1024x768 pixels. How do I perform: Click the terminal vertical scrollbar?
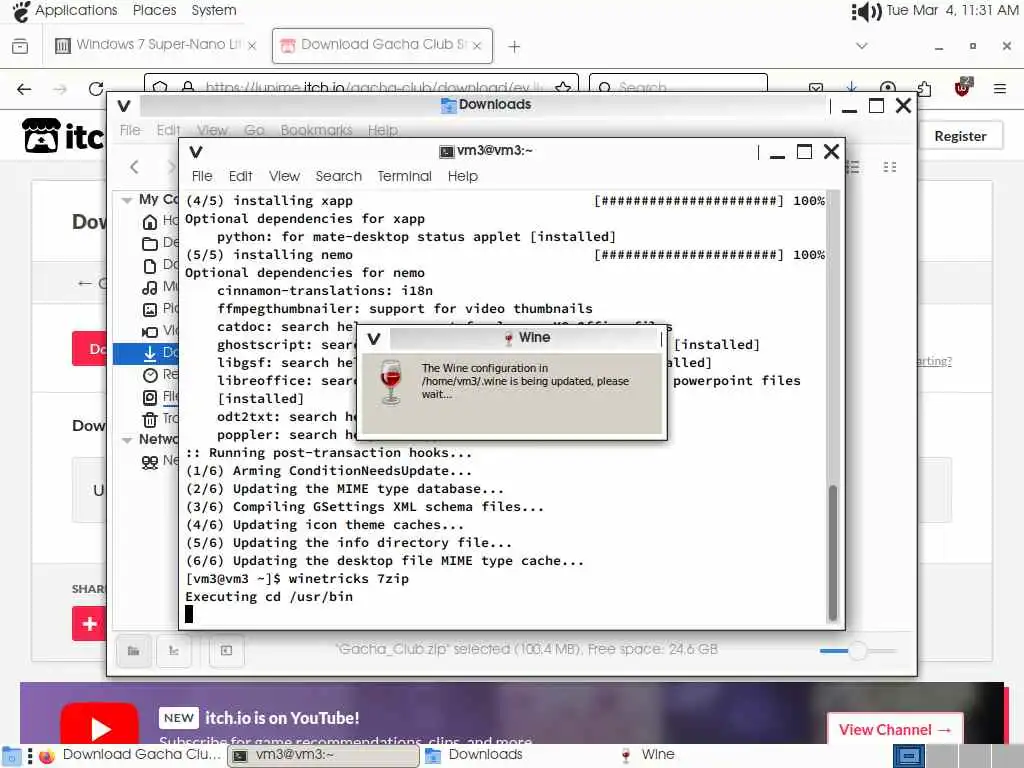click(833, 552)
